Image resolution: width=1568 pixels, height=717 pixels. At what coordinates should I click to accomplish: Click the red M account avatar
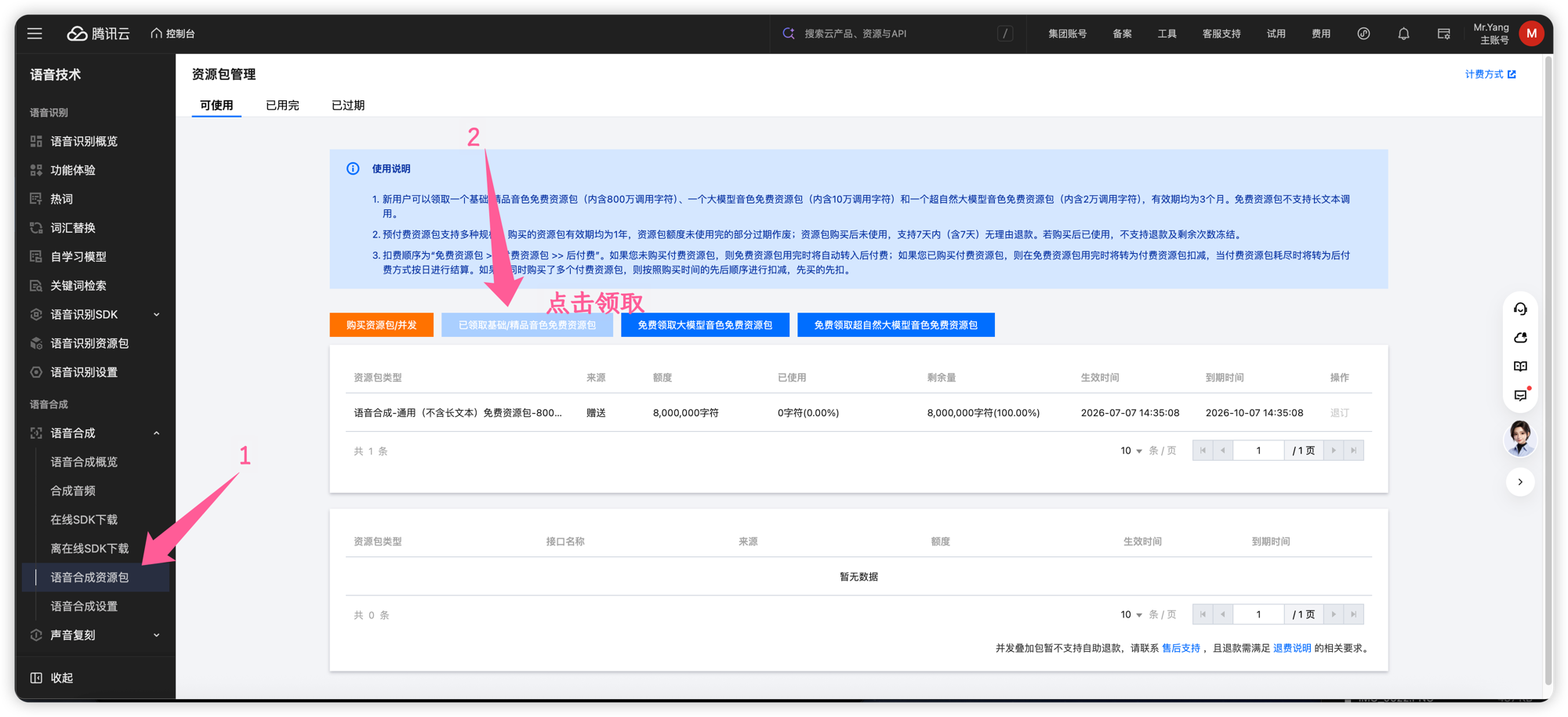click(1530, 33)
